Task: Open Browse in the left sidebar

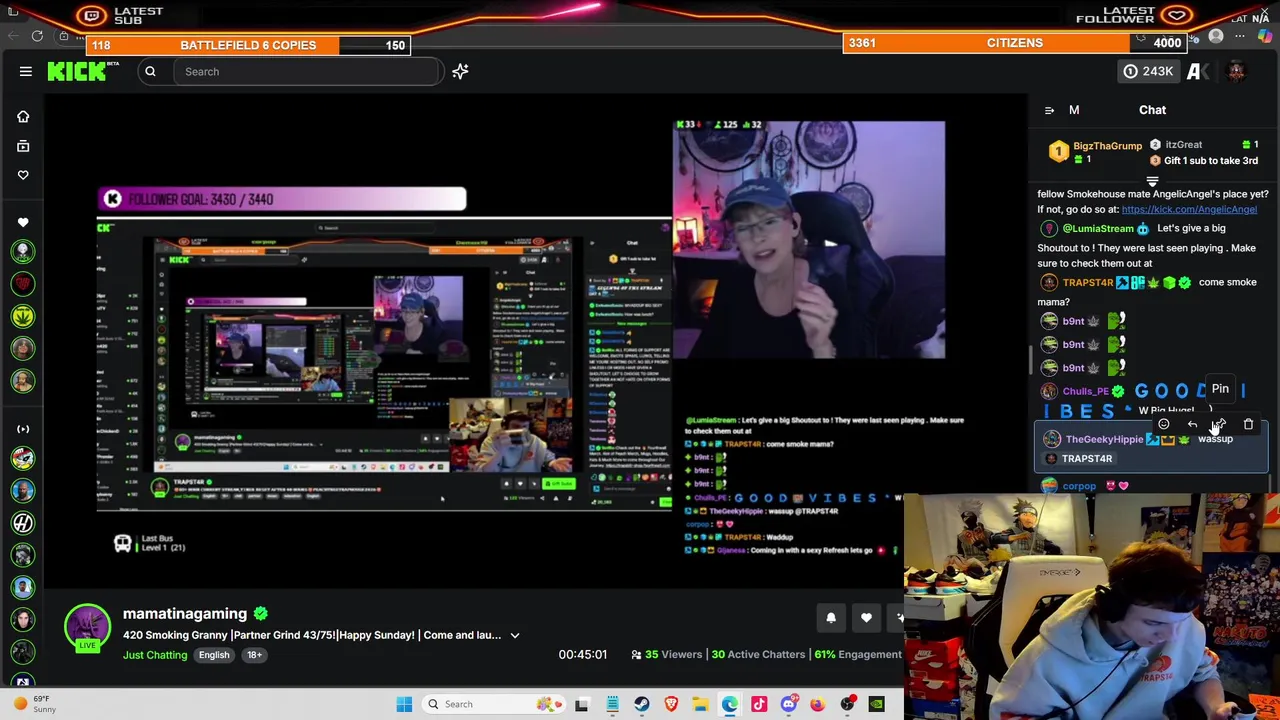Action: (23, 146)
